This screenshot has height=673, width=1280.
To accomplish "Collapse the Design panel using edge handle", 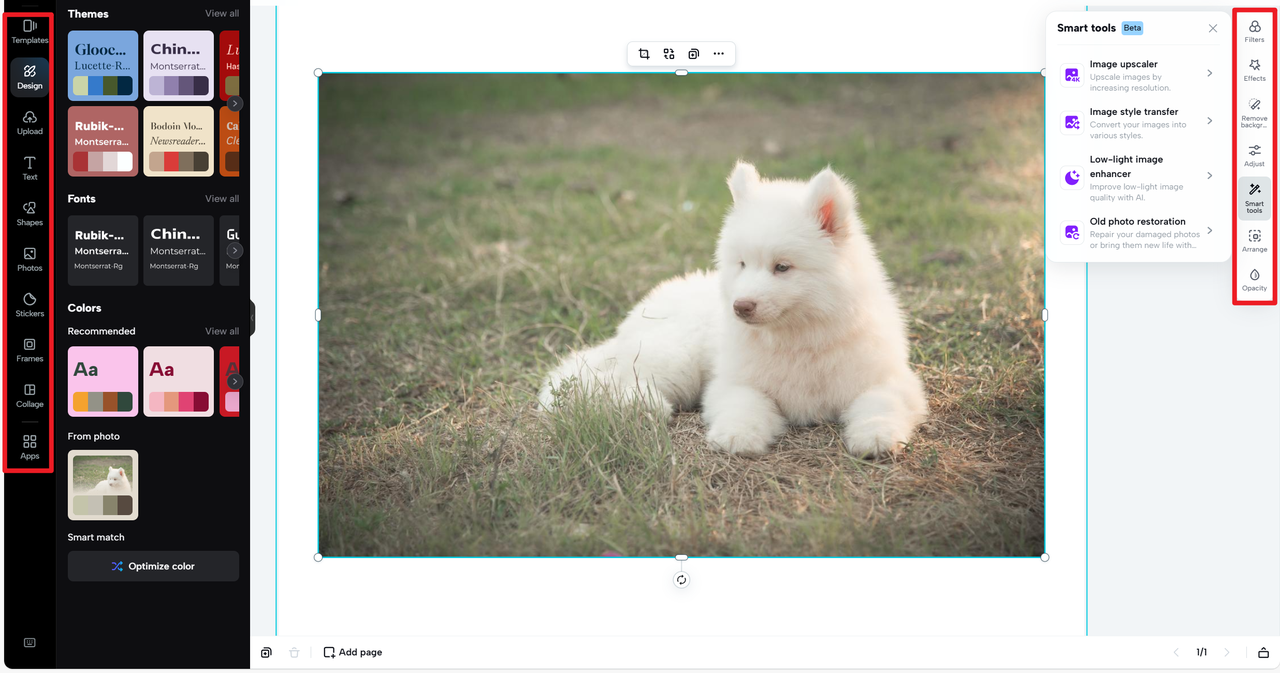I will point(252,318).
